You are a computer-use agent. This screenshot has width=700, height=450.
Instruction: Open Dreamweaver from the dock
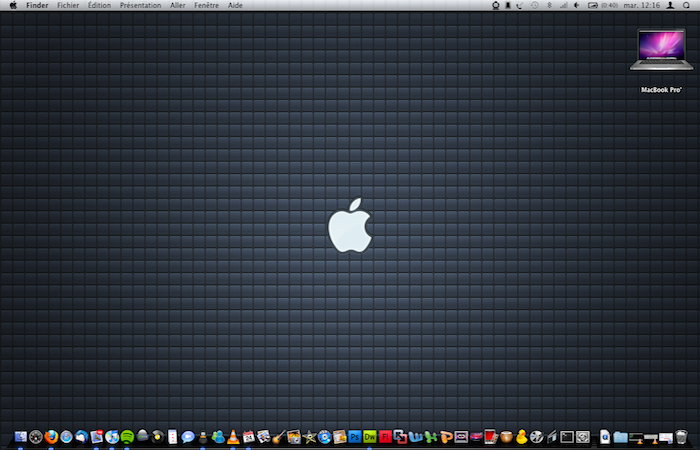[x=370, y=437]
